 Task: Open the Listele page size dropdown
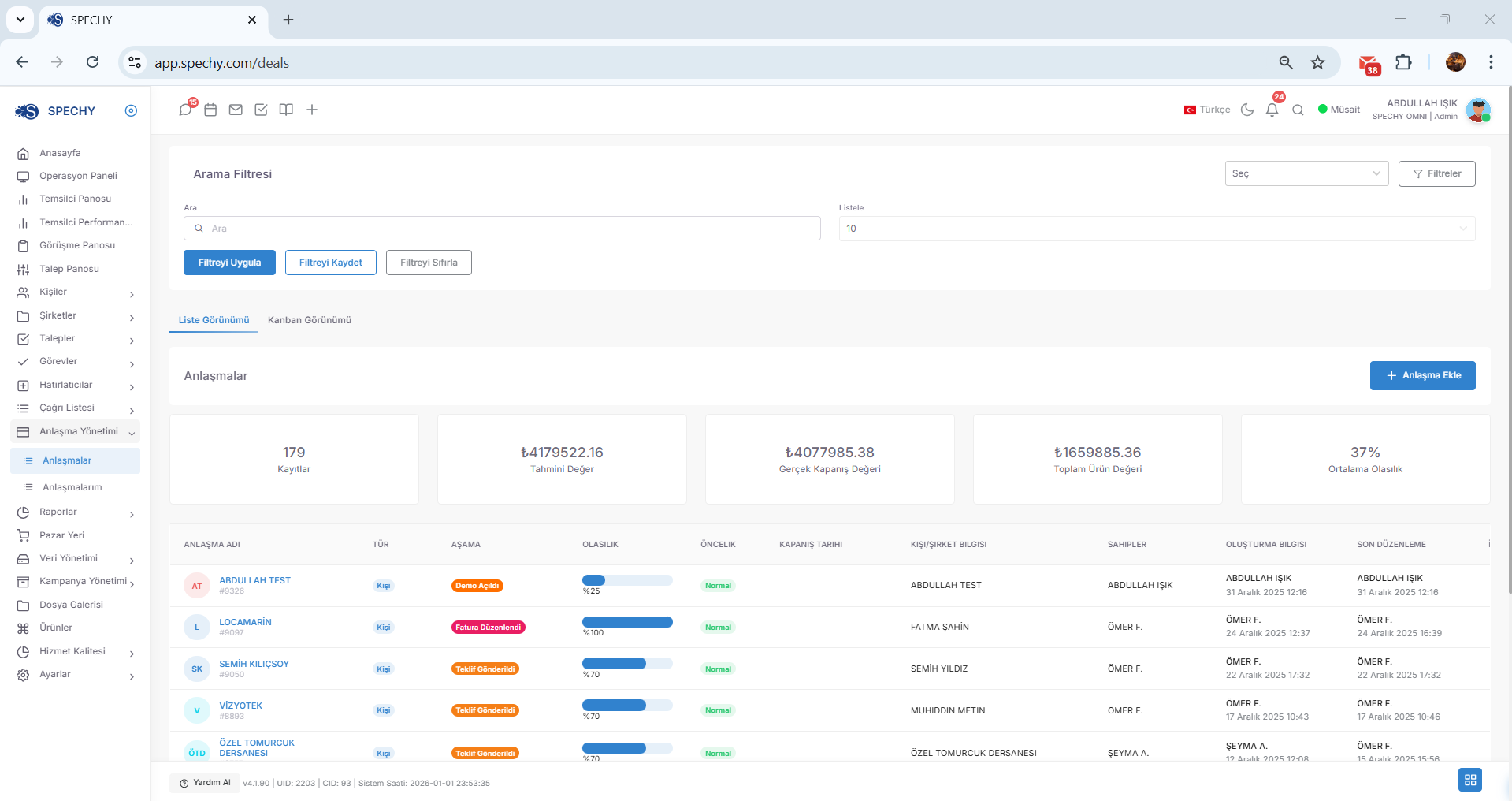(1157, 229)
